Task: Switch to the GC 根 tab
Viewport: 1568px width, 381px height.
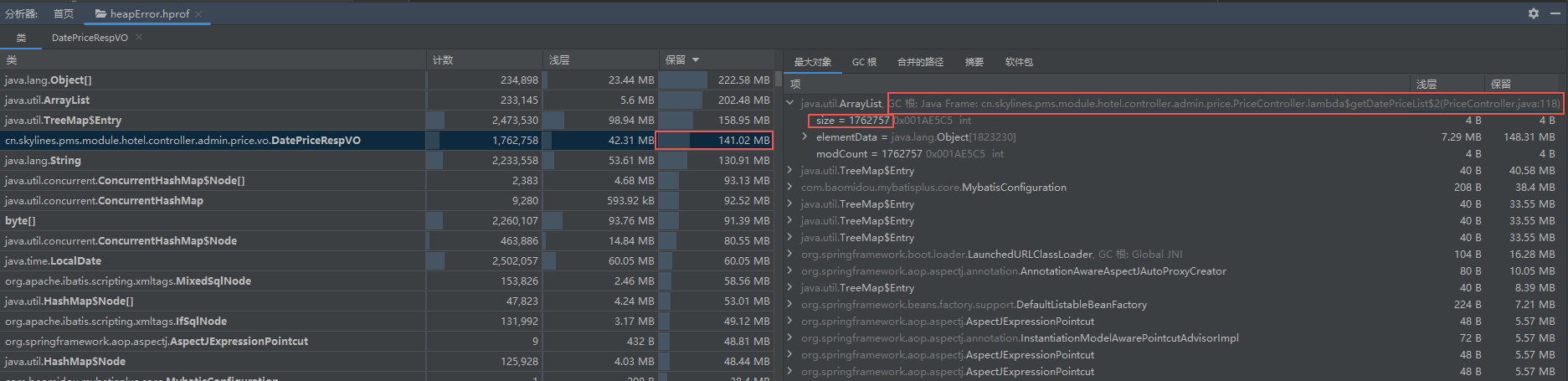Action: [864, 62]
